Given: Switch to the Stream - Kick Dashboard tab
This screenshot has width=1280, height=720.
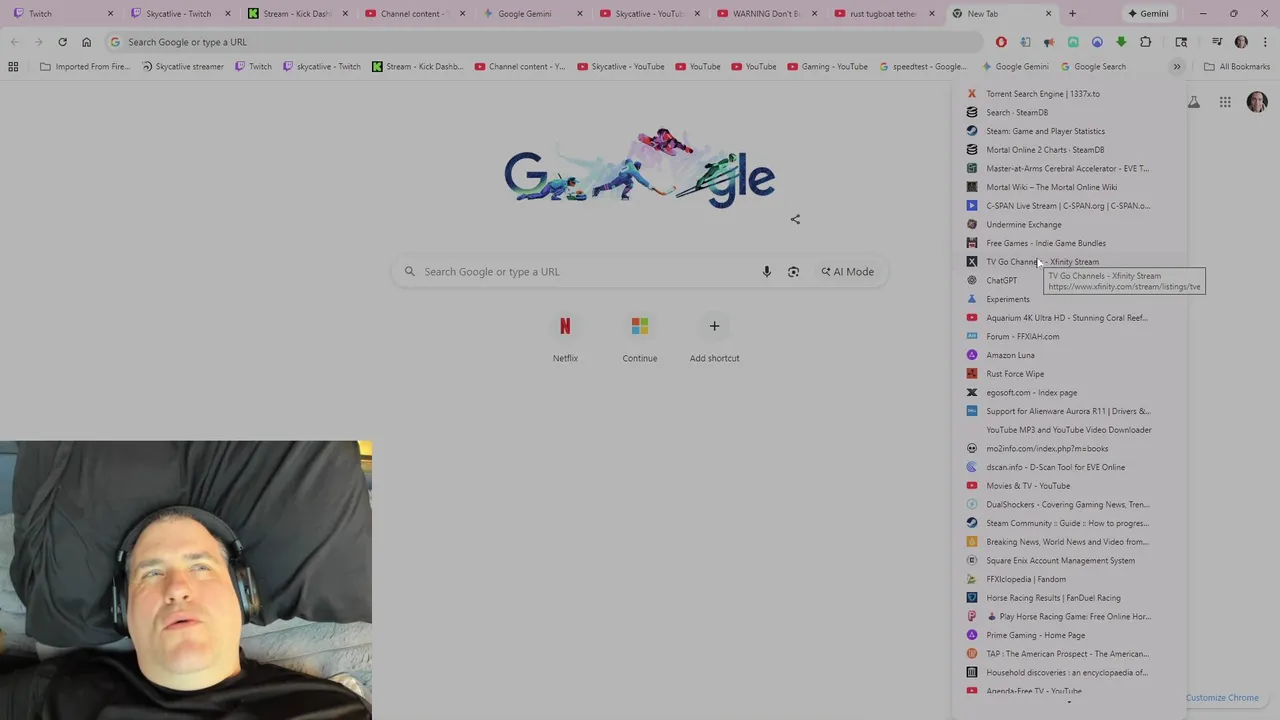Looking at the screenshot, I should point(298,14).
